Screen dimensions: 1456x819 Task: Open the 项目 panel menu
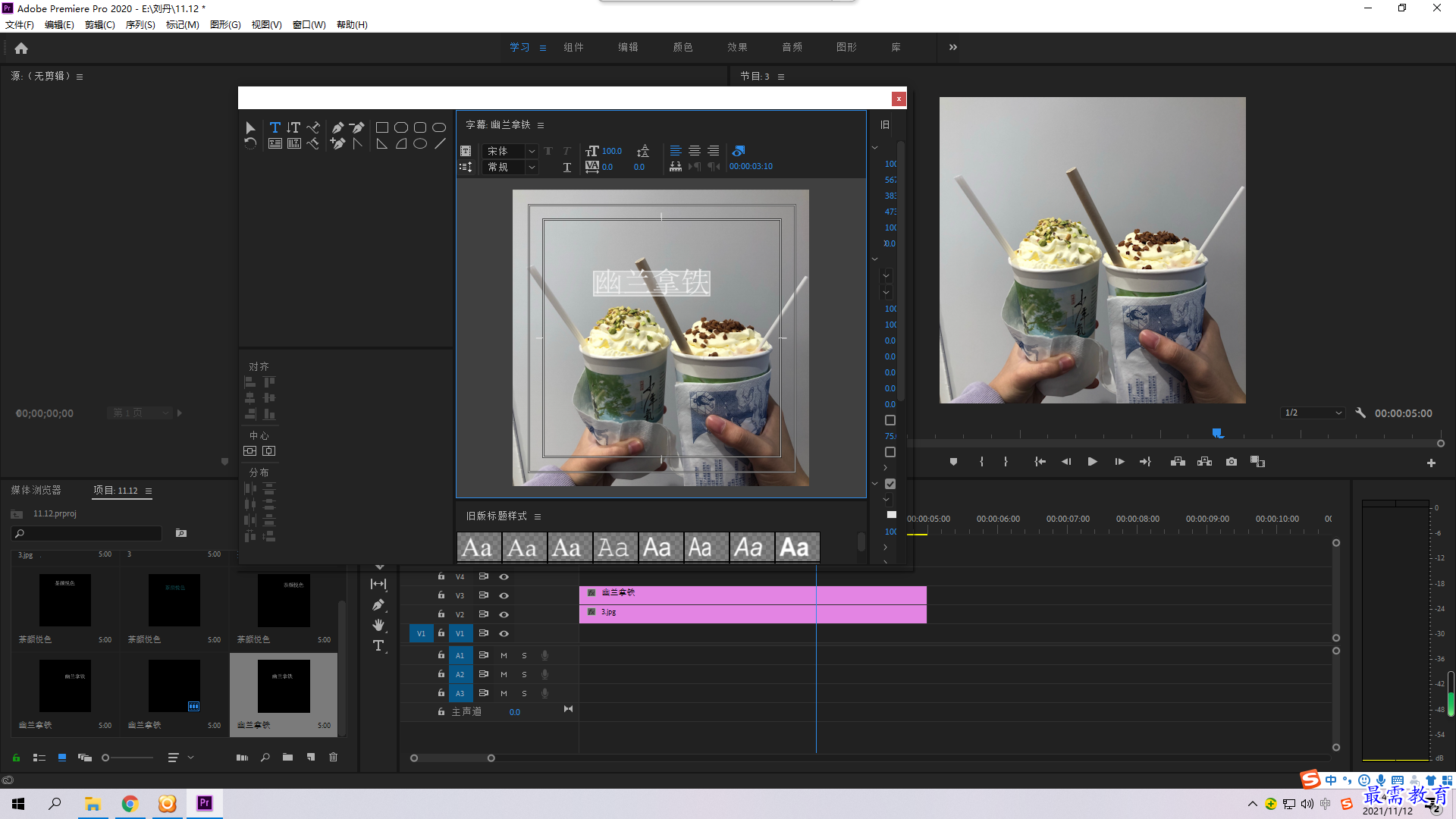(x=149, y=491)
